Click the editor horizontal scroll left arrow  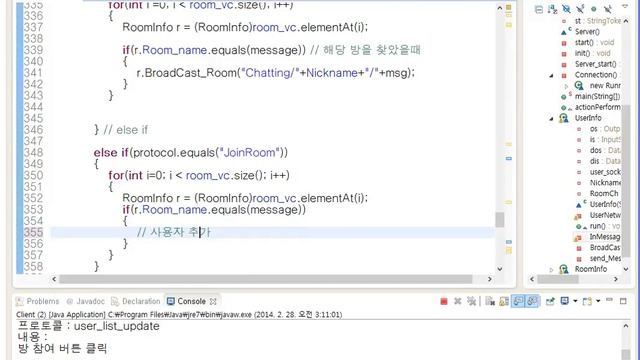54,279
